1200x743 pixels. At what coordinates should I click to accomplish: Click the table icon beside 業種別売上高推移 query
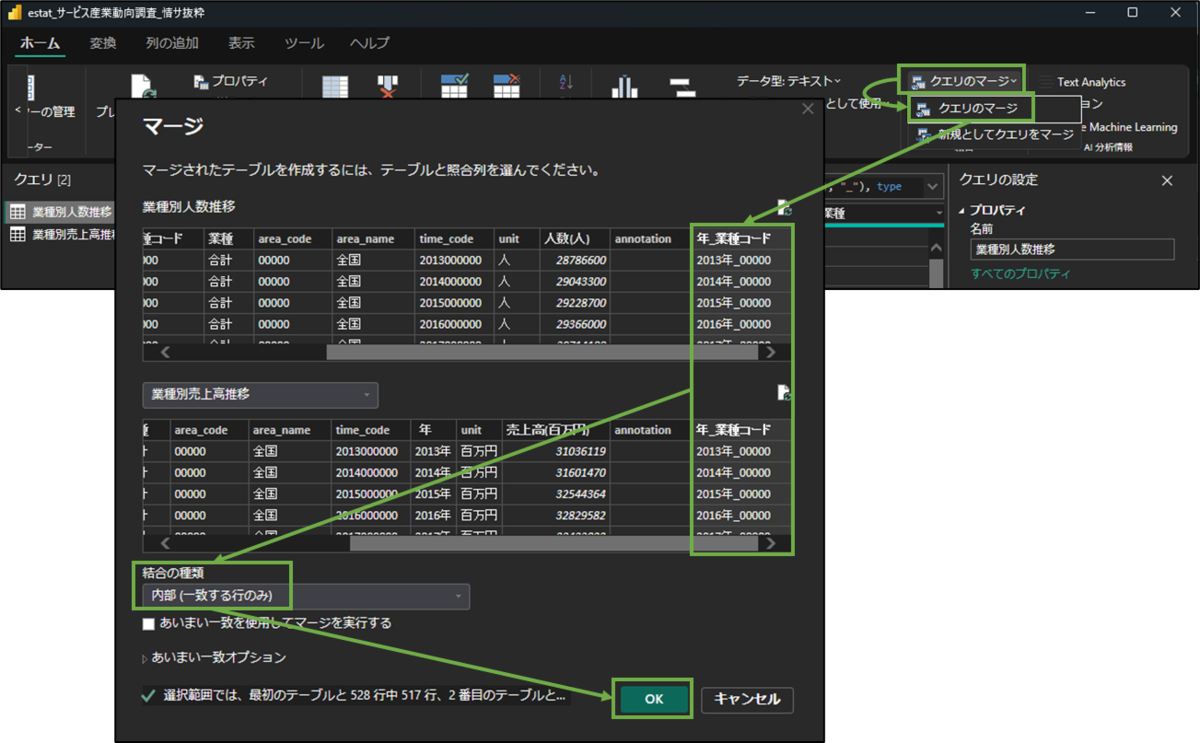[17, 234]
